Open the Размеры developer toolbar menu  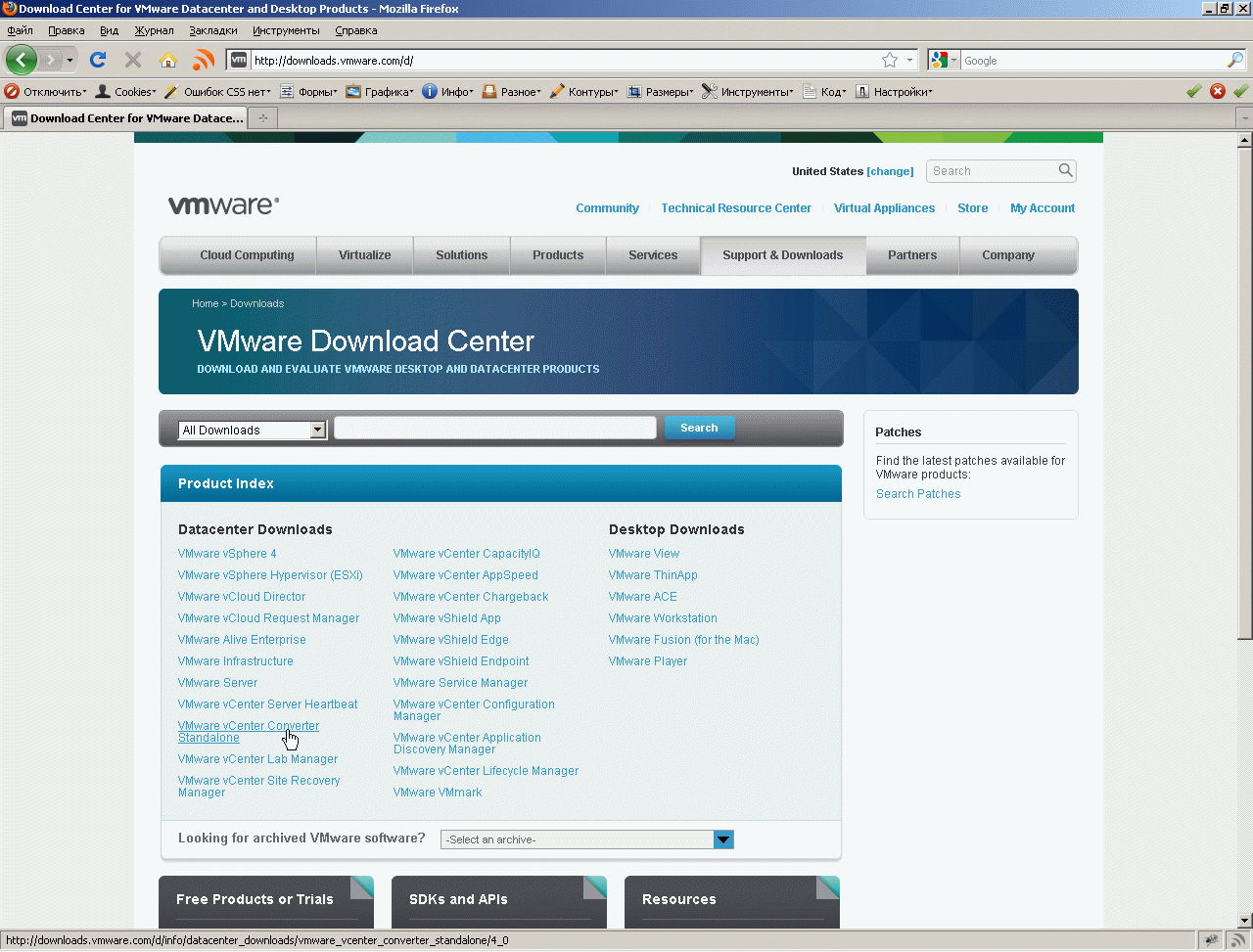coord(661,92)
